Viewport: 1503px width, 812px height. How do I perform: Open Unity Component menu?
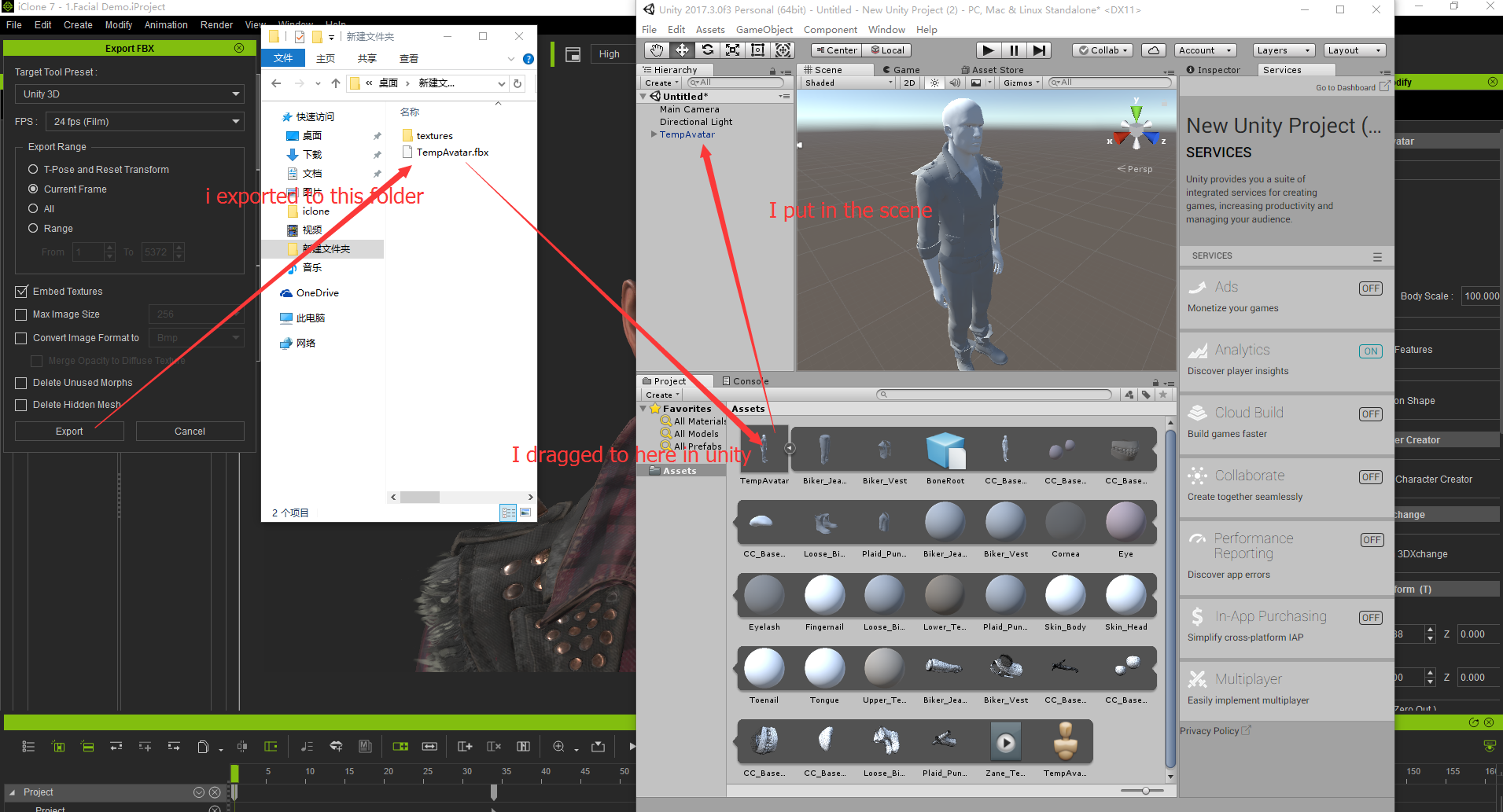pos(830,30)
